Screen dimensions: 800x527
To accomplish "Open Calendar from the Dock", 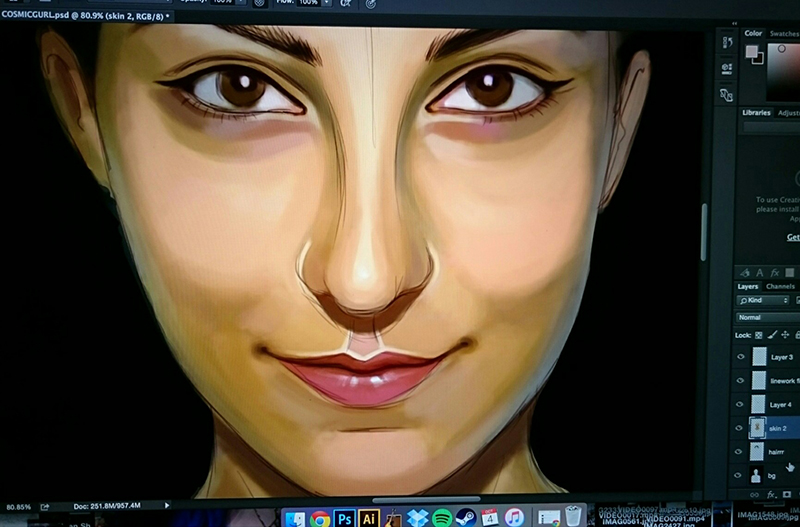I will (490, 517).
